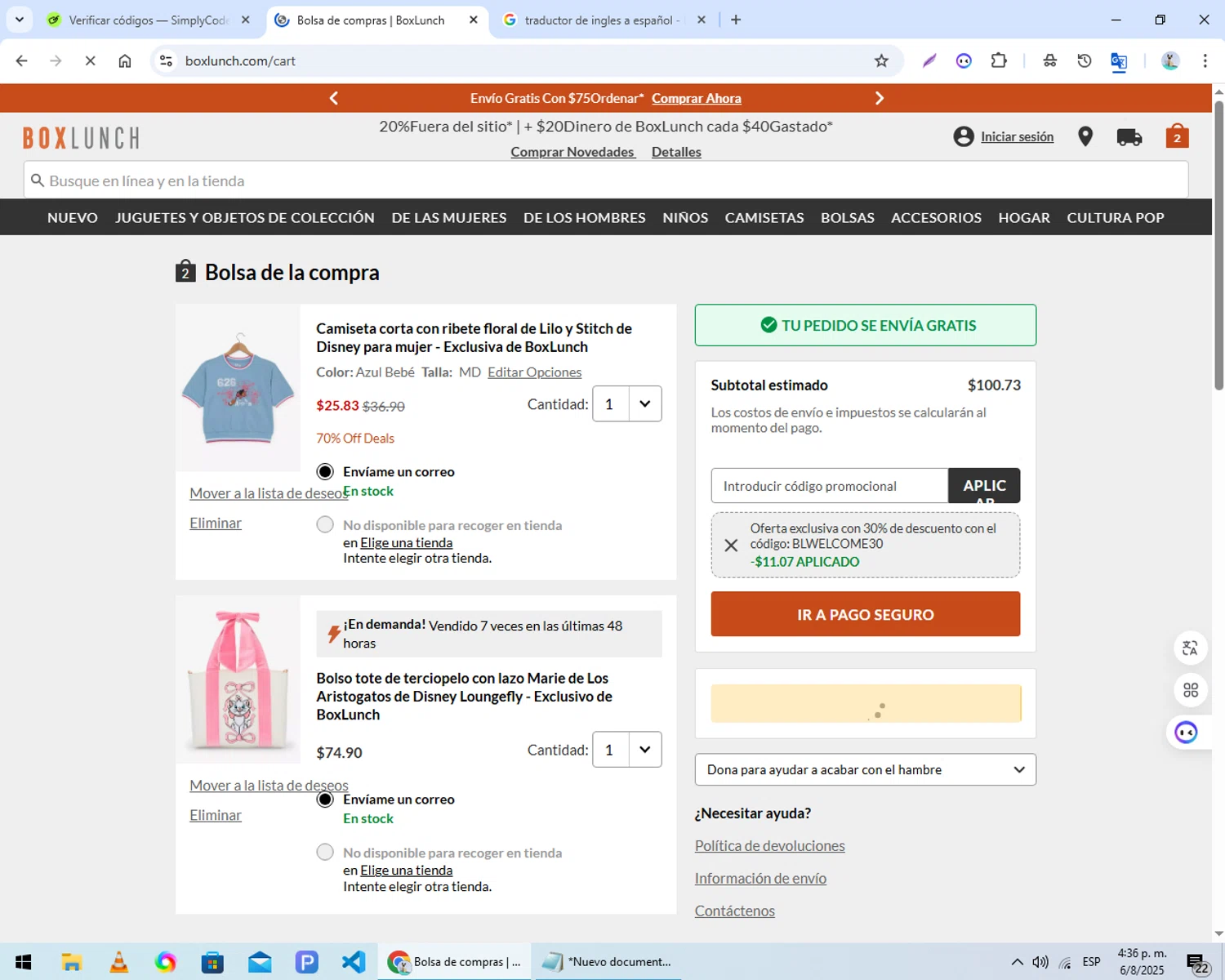Click the translate floating side icon
This screenshot has height=980, width=1225.
click(1190, 648)
